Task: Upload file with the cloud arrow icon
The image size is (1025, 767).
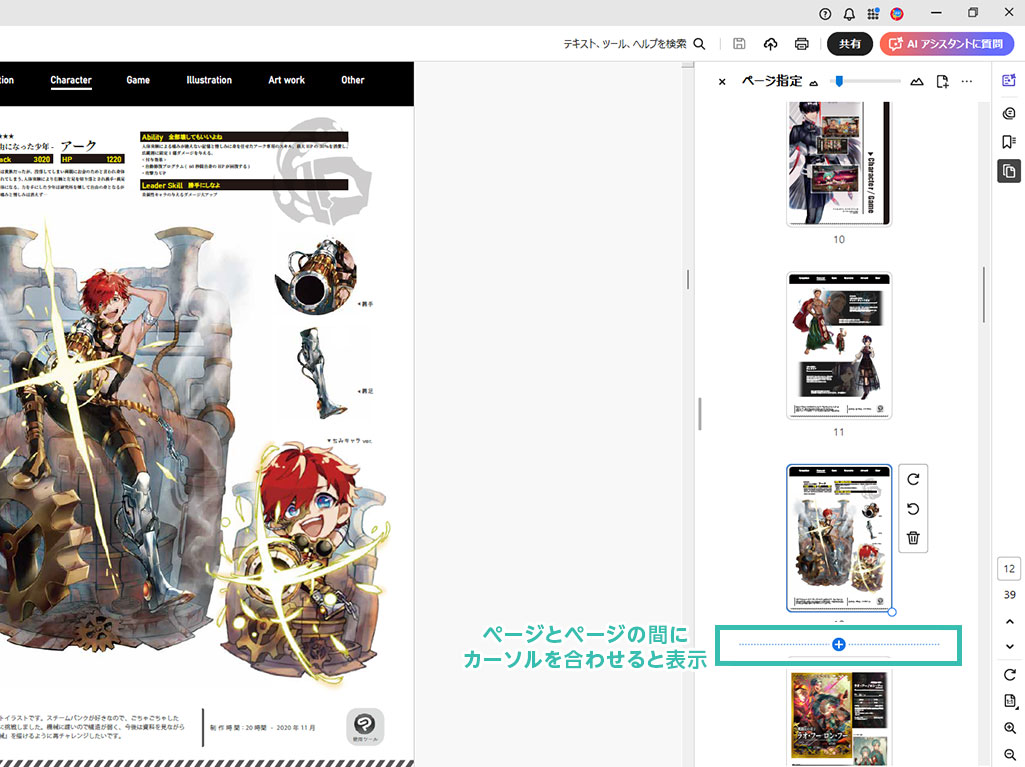Action: click(x=770, y=44)
